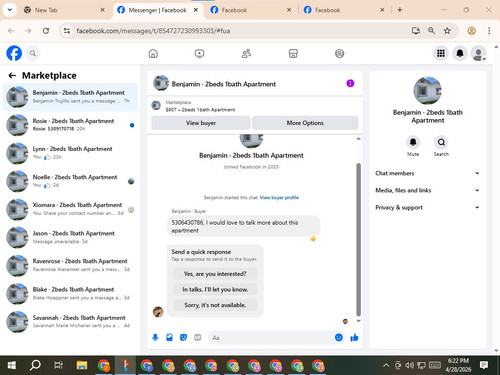This screenshot has width=500, height=375.
Task: Open the Facebook menu grid icon
Action: [x=441, y=53]
